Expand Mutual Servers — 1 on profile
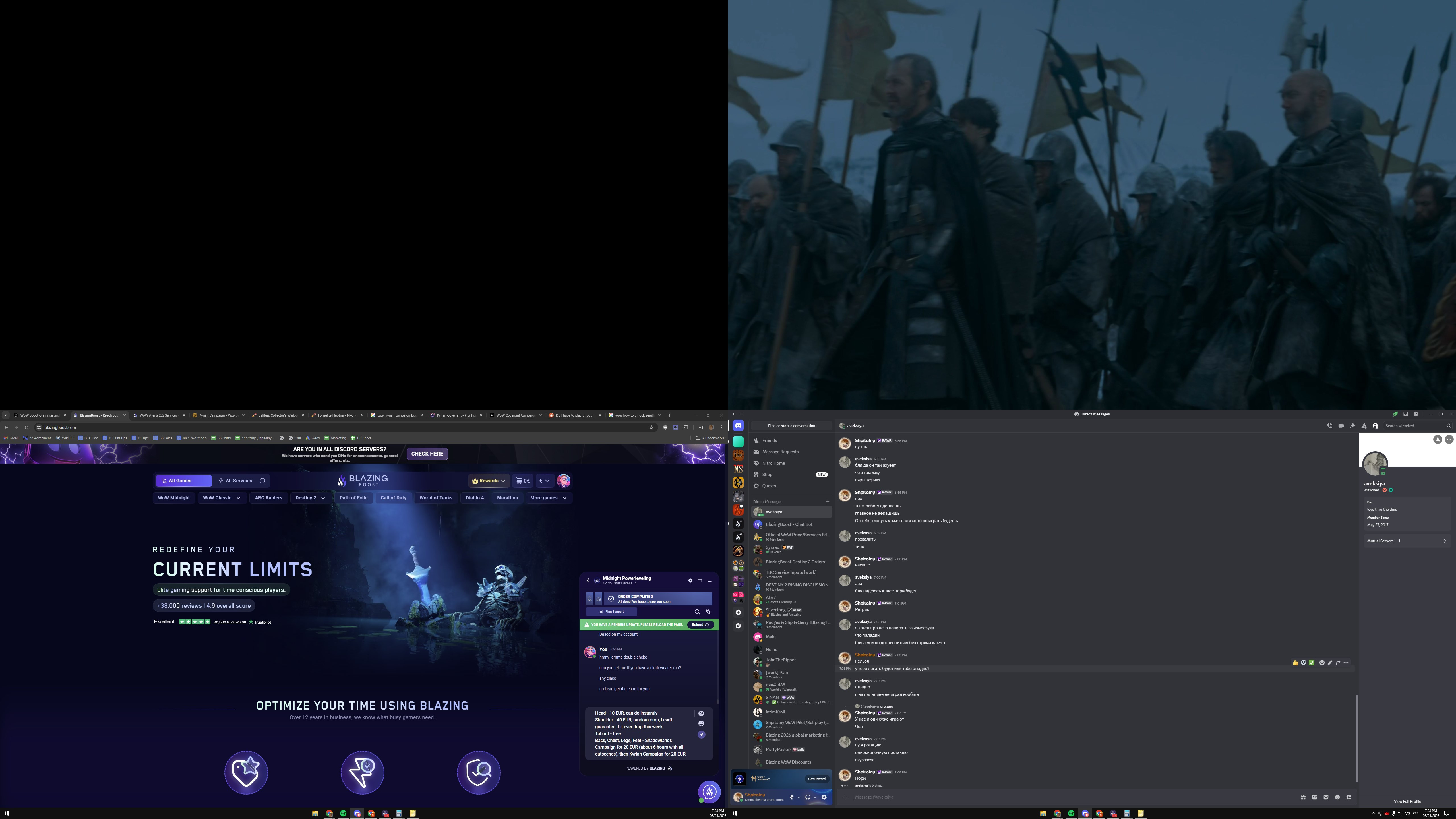This screenshot has width=1456, height=819. tap(1407, 541)
